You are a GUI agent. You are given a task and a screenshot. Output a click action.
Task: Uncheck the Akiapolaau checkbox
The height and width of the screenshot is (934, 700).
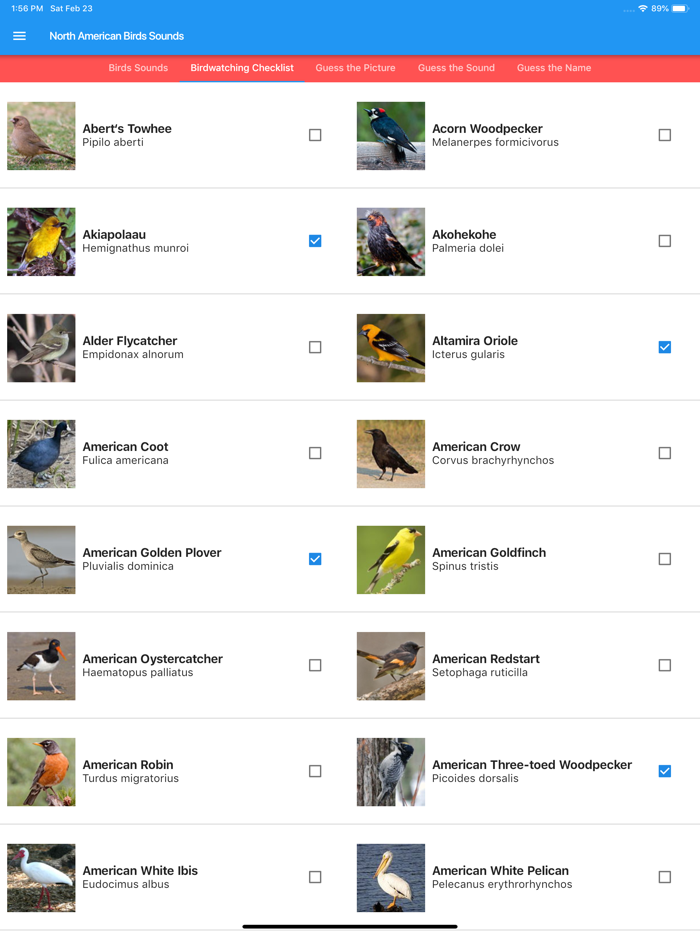tap(315, 241)
